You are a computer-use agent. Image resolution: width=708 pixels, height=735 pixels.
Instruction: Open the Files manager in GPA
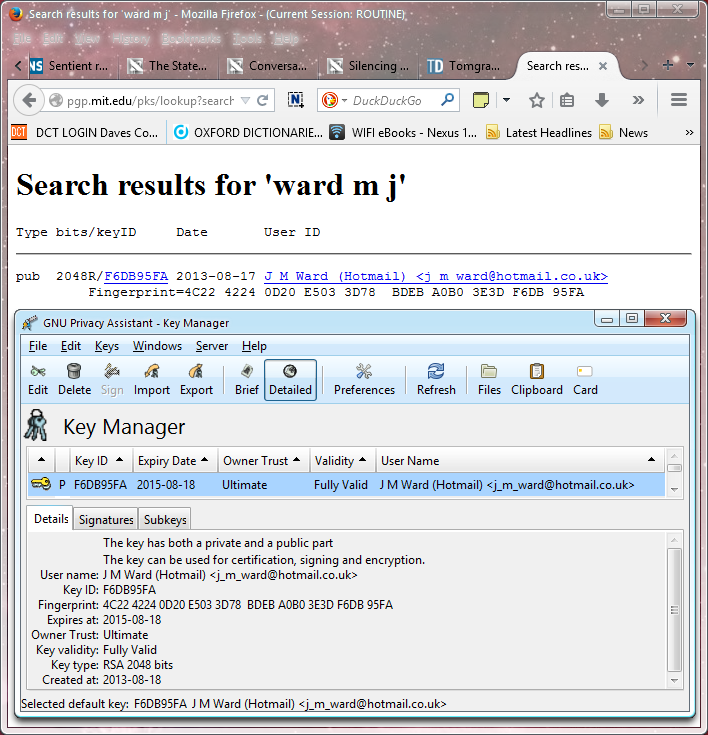[x=489, y=380]
